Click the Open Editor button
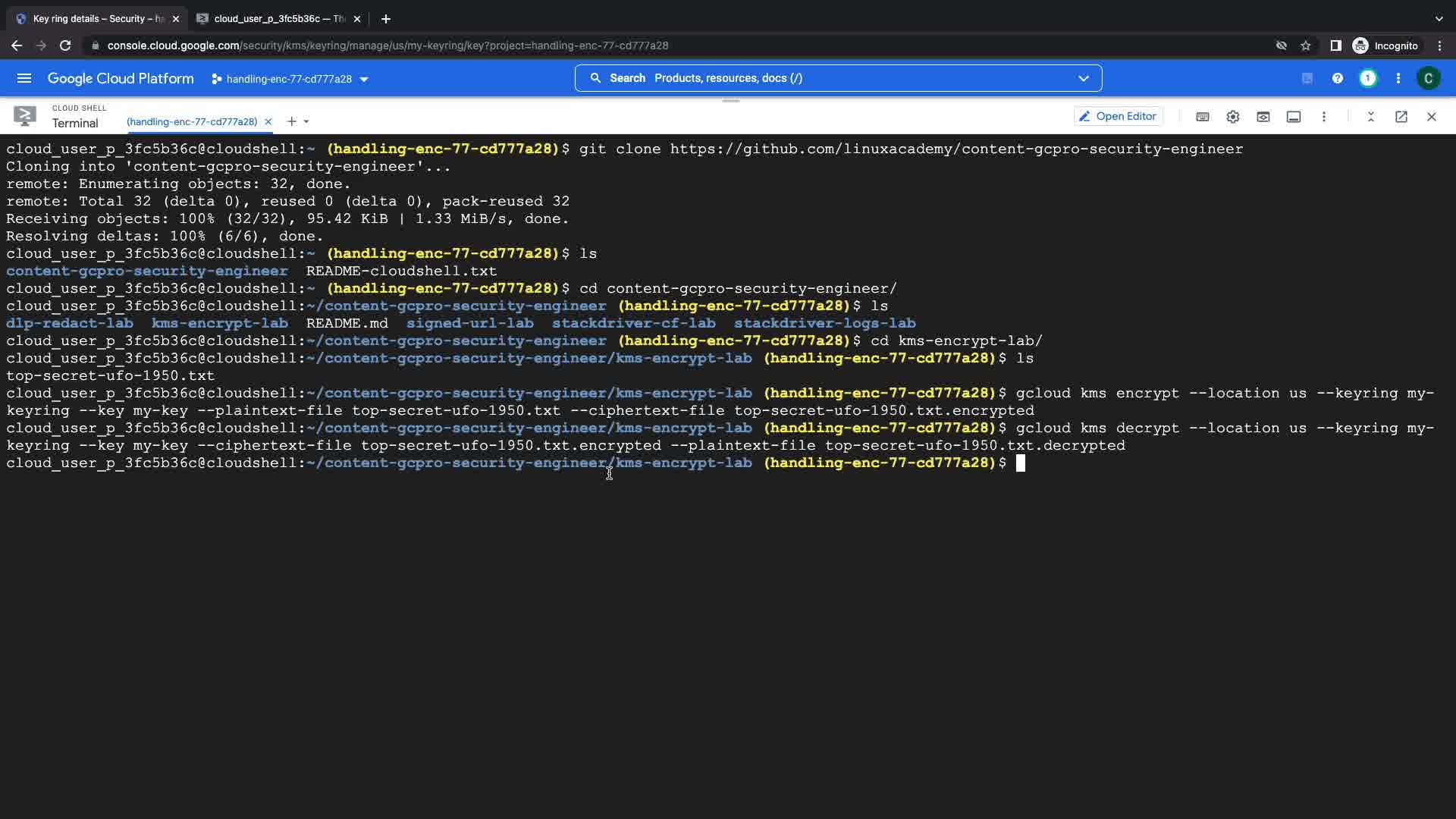The height and width of the screenshot is (819, 1456). [x=1118, y=116]
